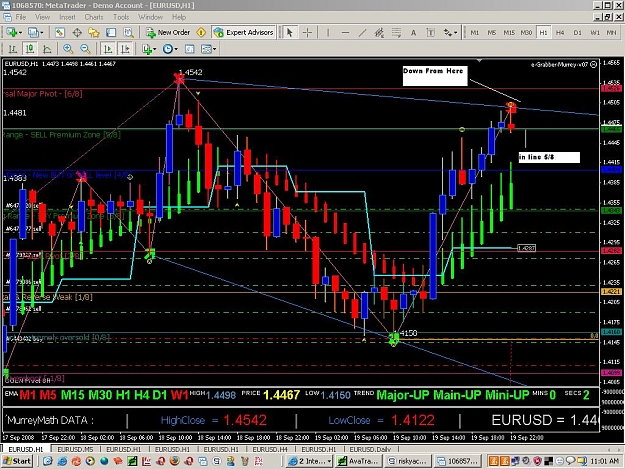
Task: Set timeframe to M5
Action: coord(491,32)
